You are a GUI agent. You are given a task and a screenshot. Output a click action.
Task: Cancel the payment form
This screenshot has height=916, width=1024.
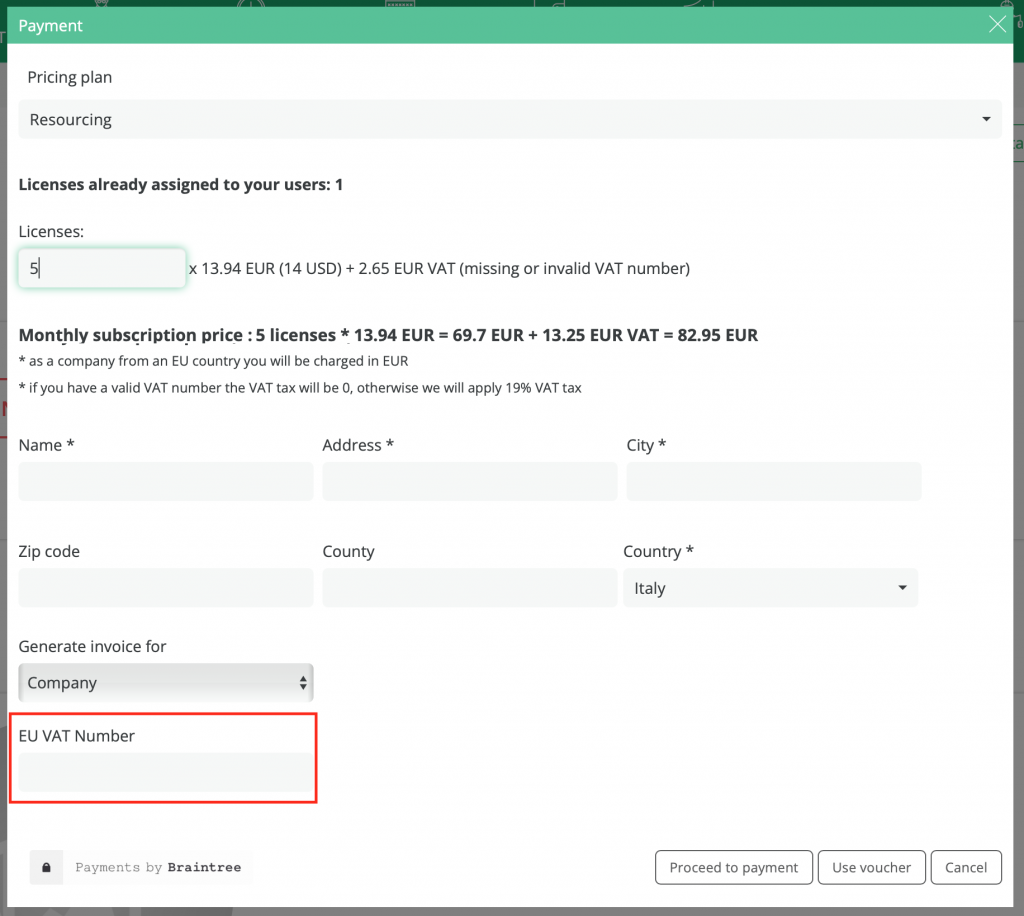point(965,867)
